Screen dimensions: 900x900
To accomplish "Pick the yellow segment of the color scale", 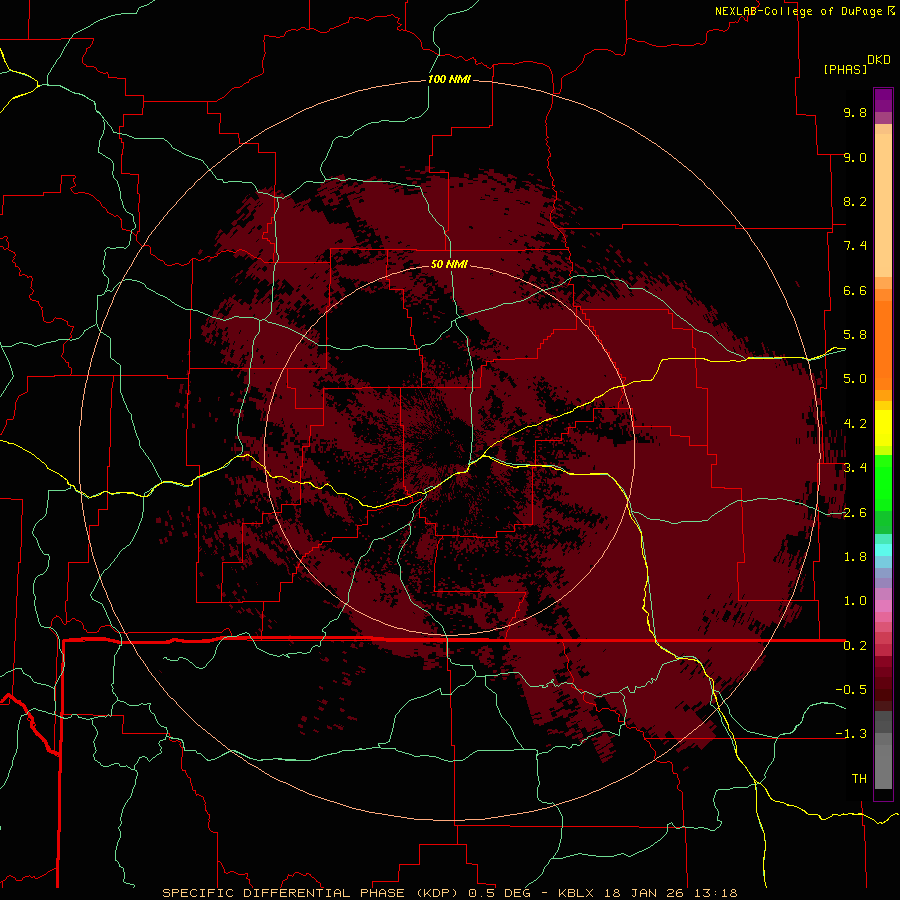I will coord(883,427).
